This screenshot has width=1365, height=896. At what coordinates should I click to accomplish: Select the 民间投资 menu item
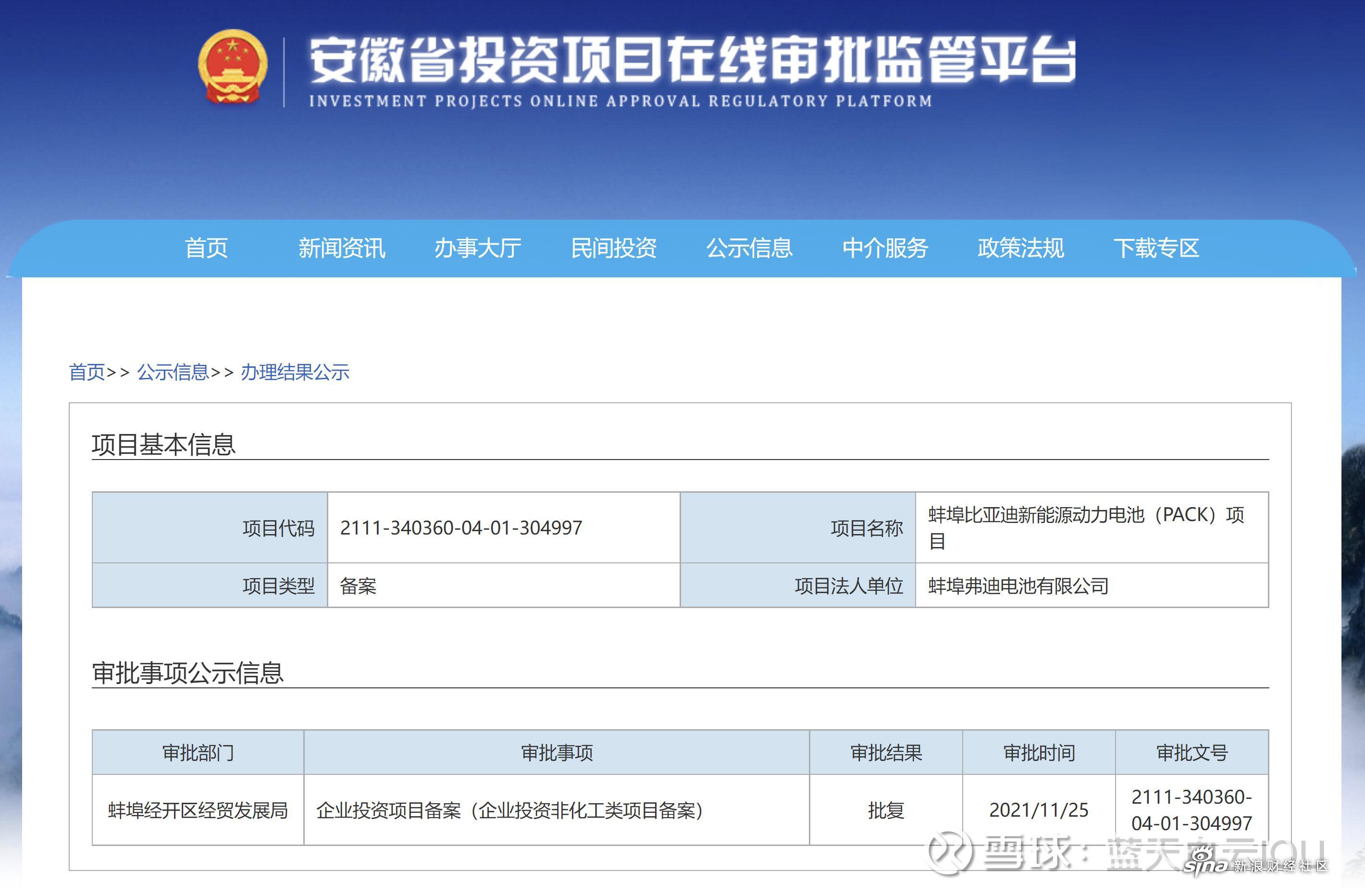pos(614,249)
